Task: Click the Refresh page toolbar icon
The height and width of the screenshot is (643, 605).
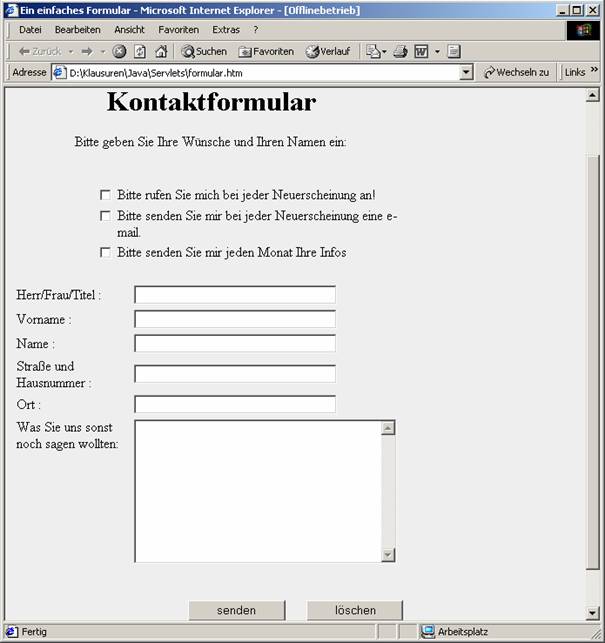Action: point(140,51)
